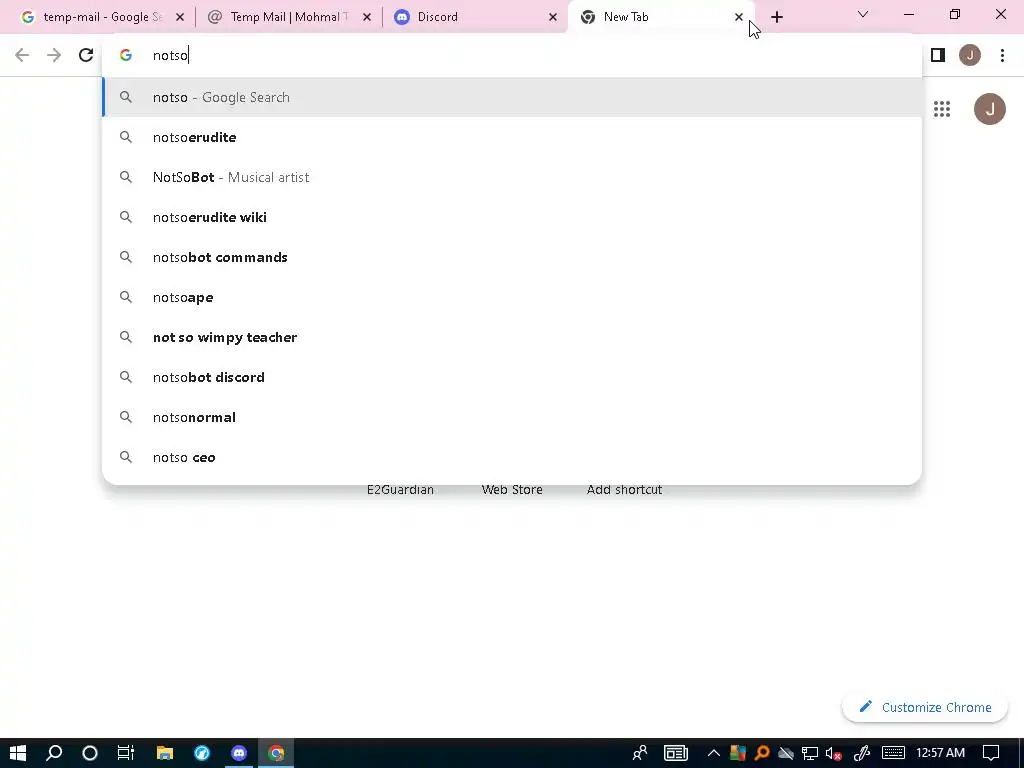Click the Add shortcut tile
This screenshot has width=1024, height=768.
click(x=624, y=490)
